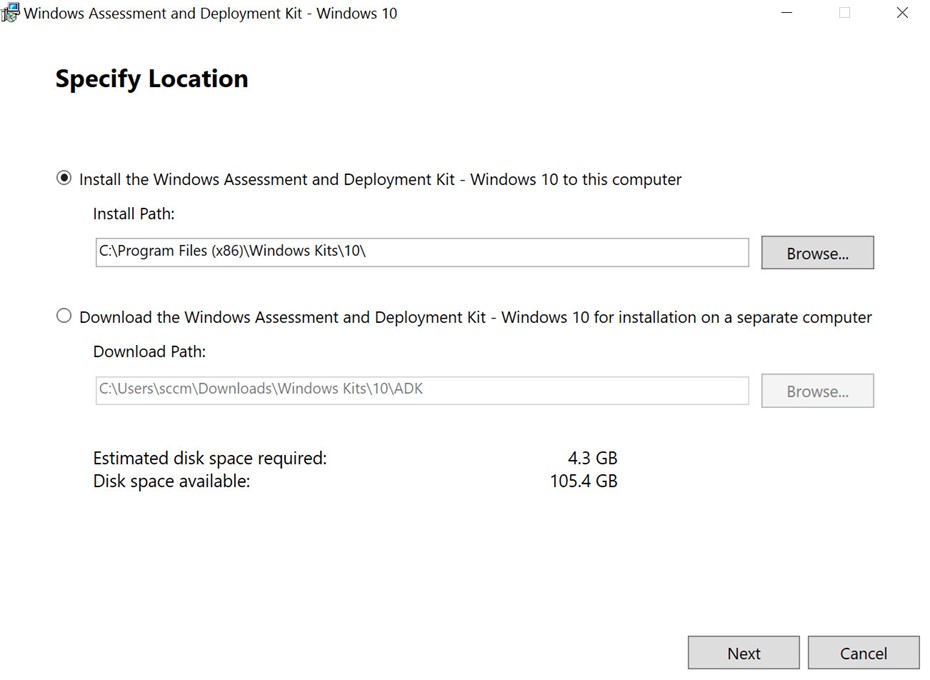The width and height of the screenshot is (930, 680).
Task: Click the download option label 'separate computer'
Action: click(x=804, y=317)
